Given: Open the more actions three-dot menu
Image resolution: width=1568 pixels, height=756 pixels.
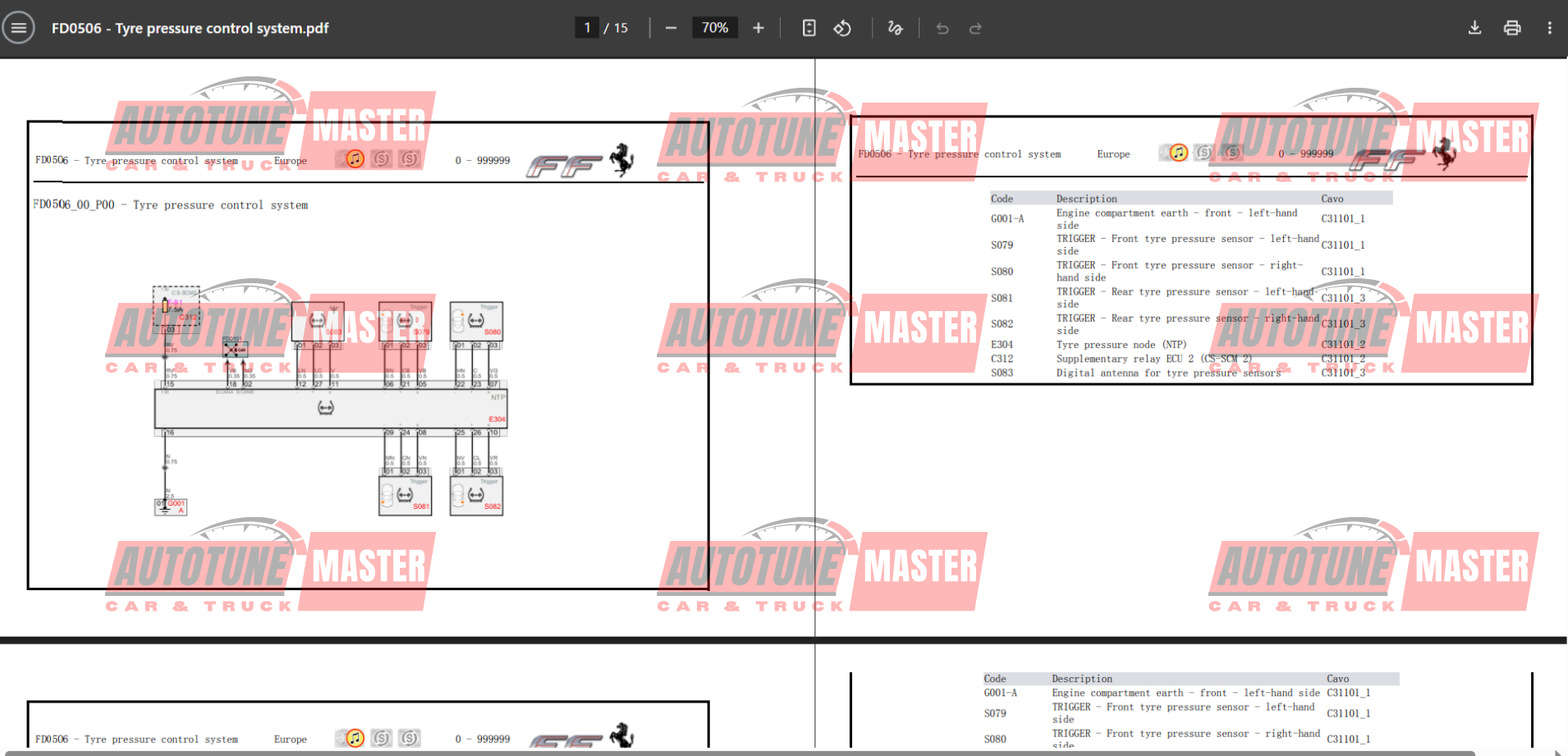Looking at the screenshot, I should pos(1549,28).
